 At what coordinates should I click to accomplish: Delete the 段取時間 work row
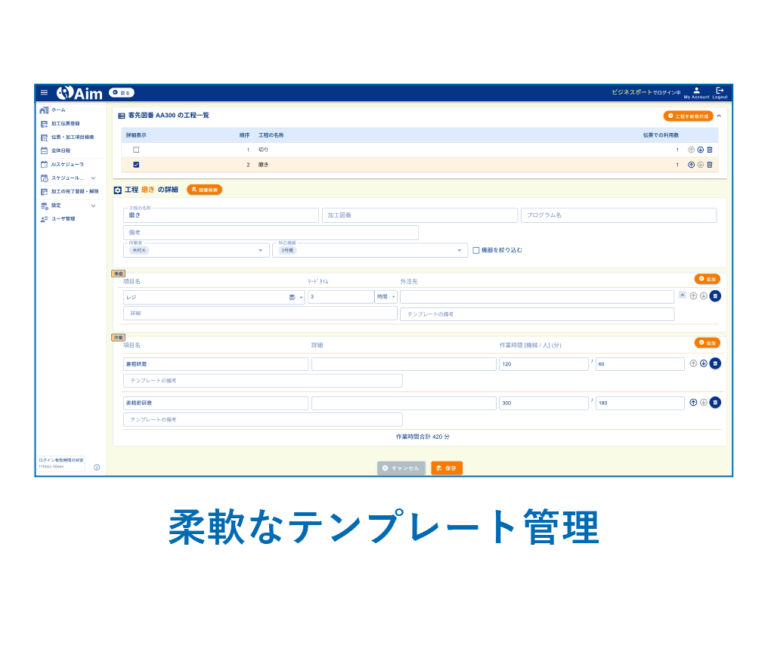pyautogui.click(x=715, y=363)
